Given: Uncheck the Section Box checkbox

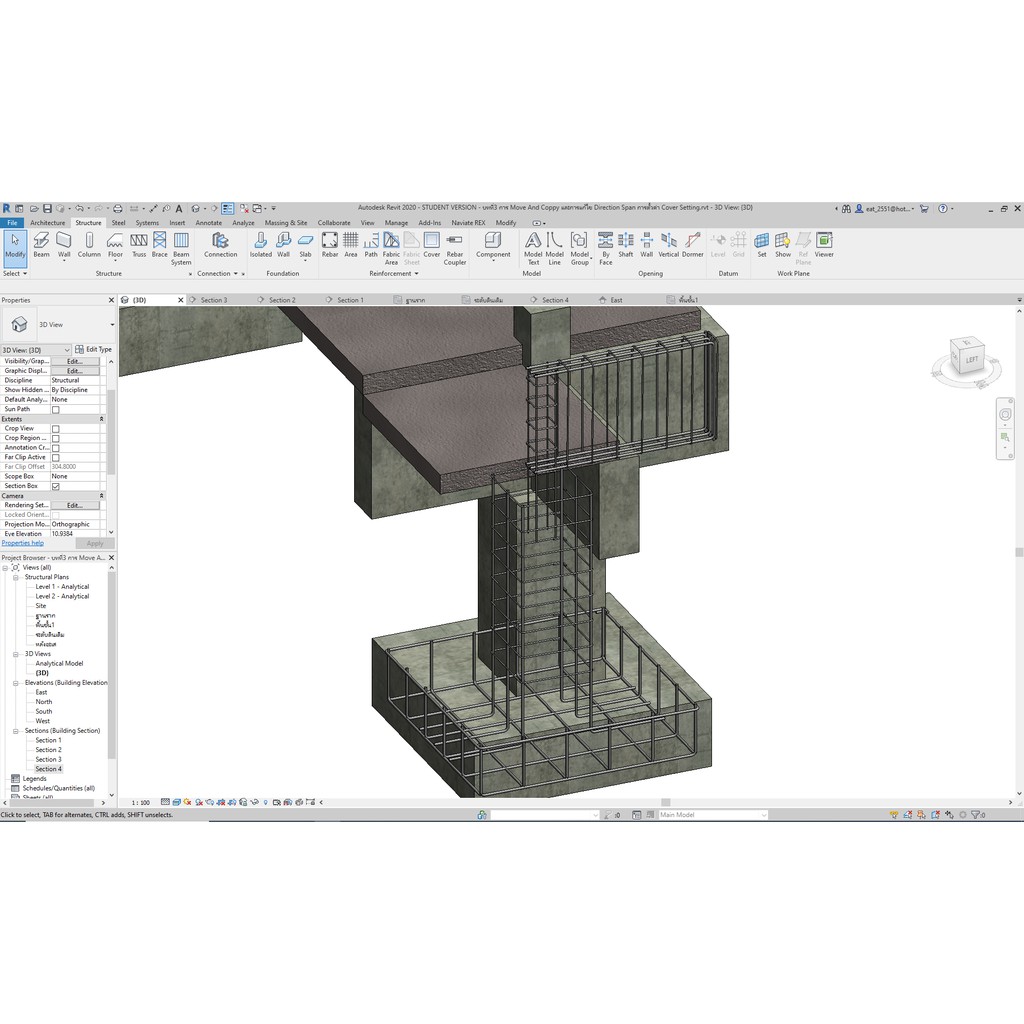Looking at the screenshot, I should tap(56, 487).
